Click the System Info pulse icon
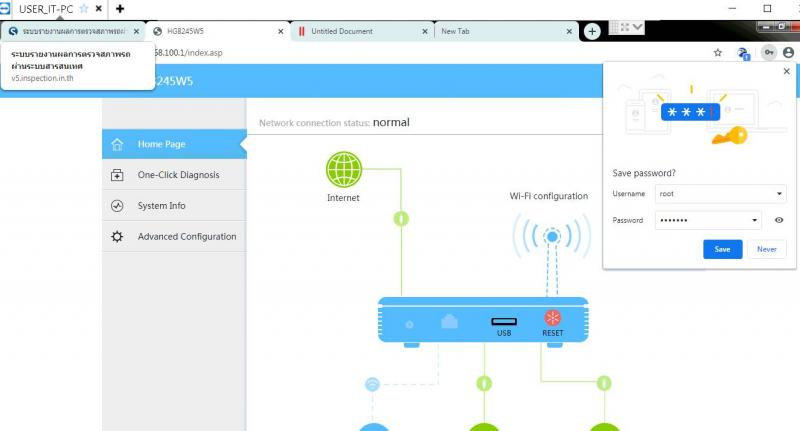Viewport: 800px width, 431px height. tap(117, 206)
